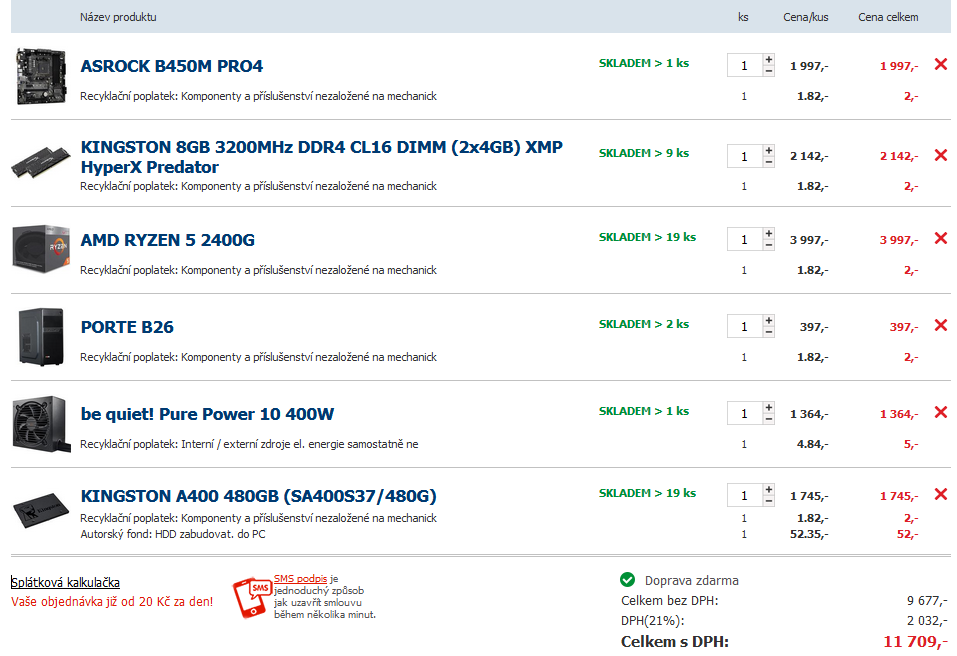Viewport: 957px width, 656px height.
Task: Click the Cena celkem column header
Action: [888, 17]
